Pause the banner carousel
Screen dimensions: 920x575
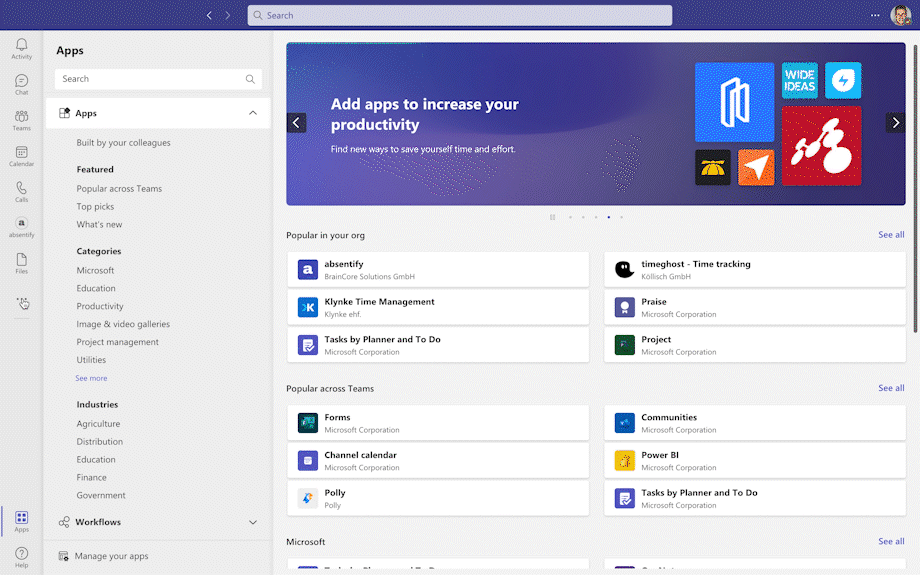point(552,217)
